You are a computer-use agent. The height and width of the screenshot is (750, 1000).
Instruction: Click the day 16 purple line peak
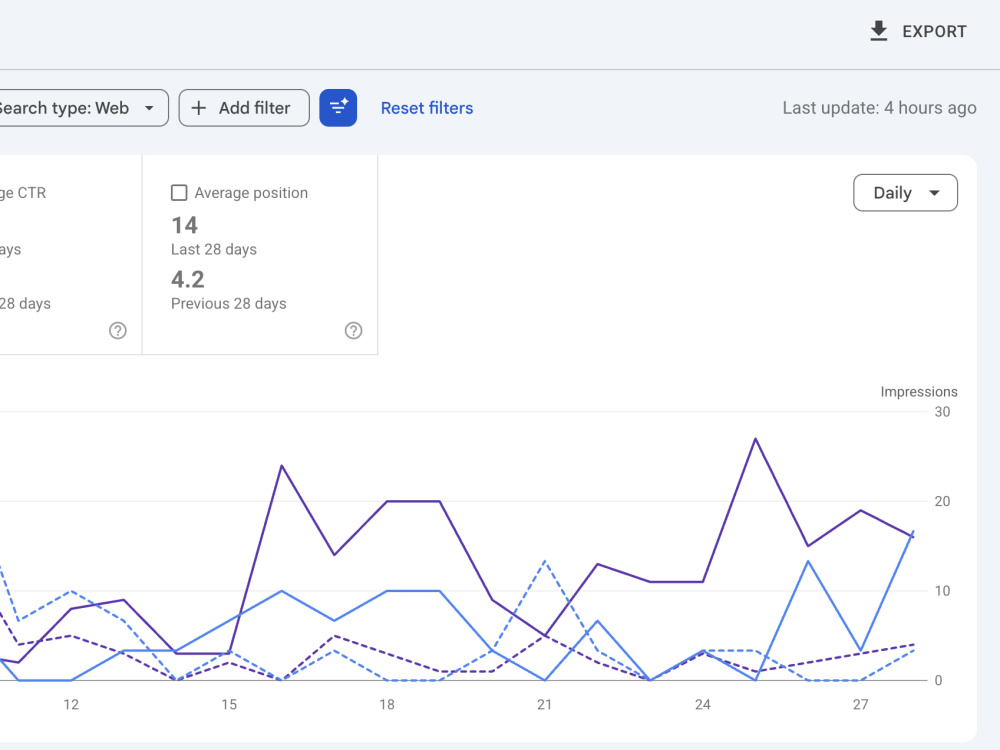[282, 466]
